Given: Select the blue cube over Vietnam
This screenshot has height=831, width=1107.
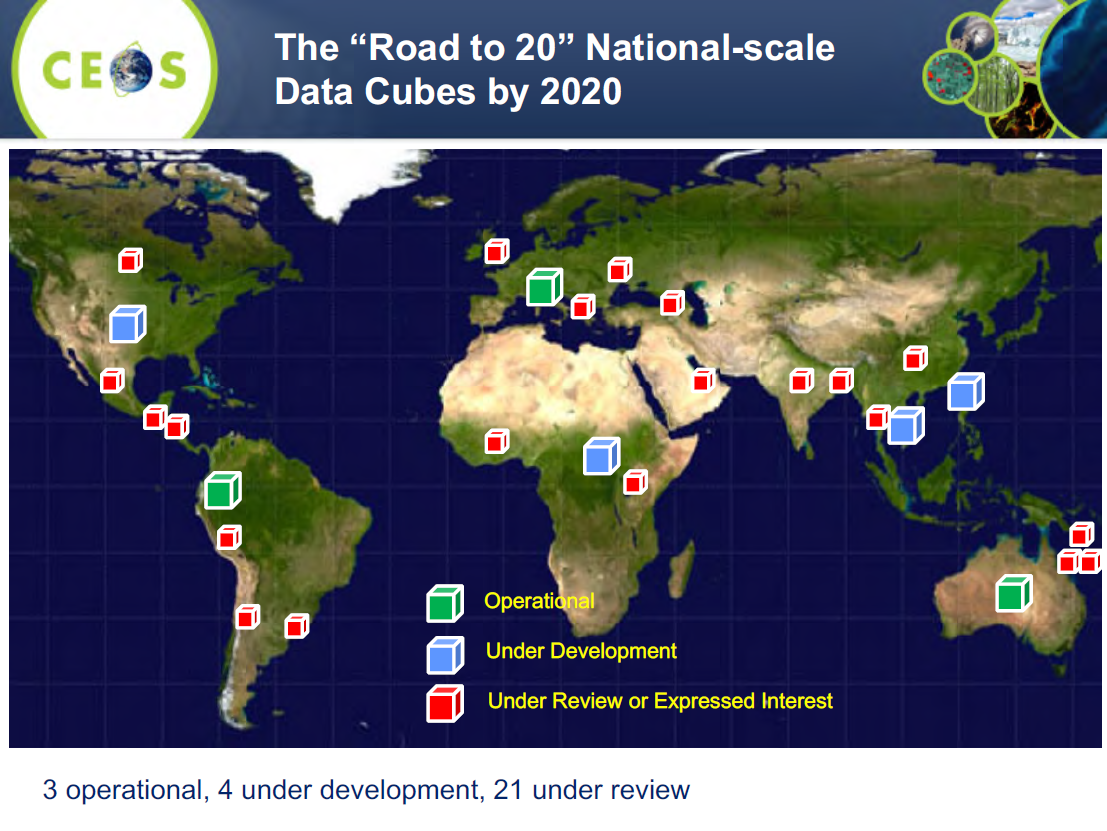Looking at the screenshot, I should coord(905,426).
